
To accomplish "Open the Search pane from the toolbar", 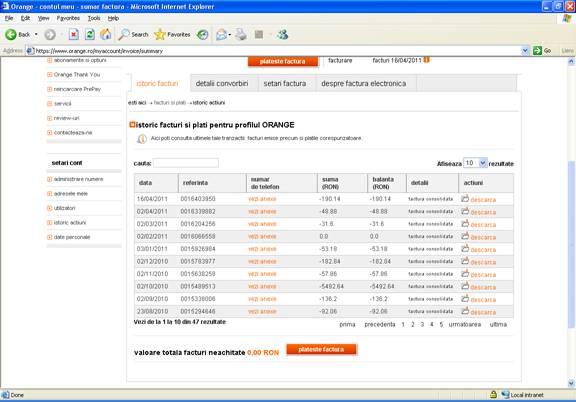I will tap(133, 35).
